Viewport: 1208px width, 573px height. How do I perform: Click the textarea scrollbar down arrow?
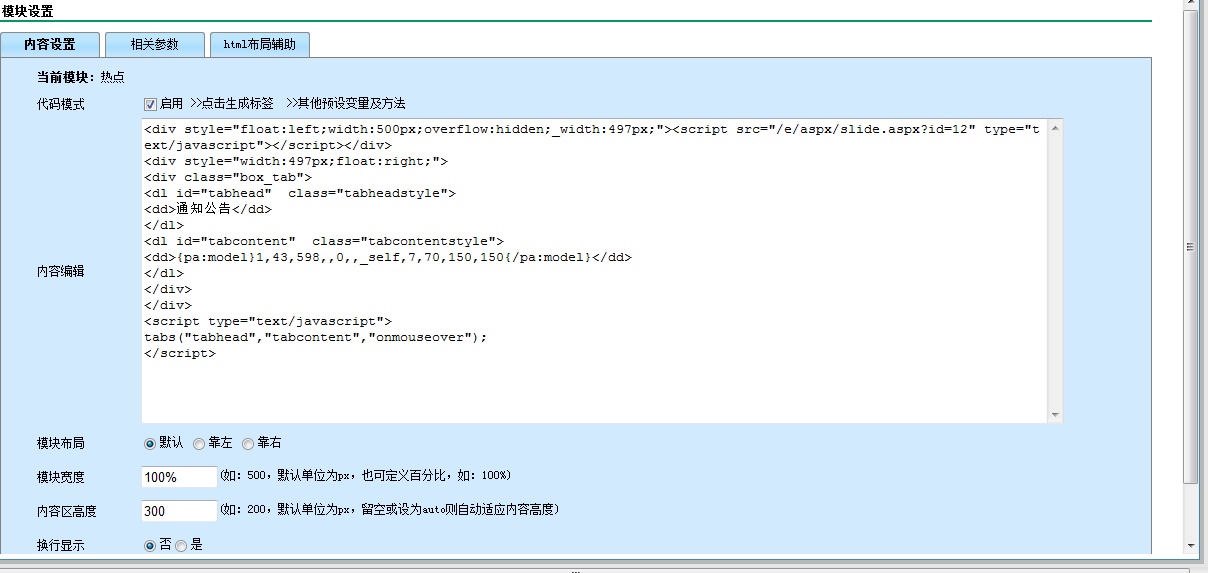(x=1055, y=414)
